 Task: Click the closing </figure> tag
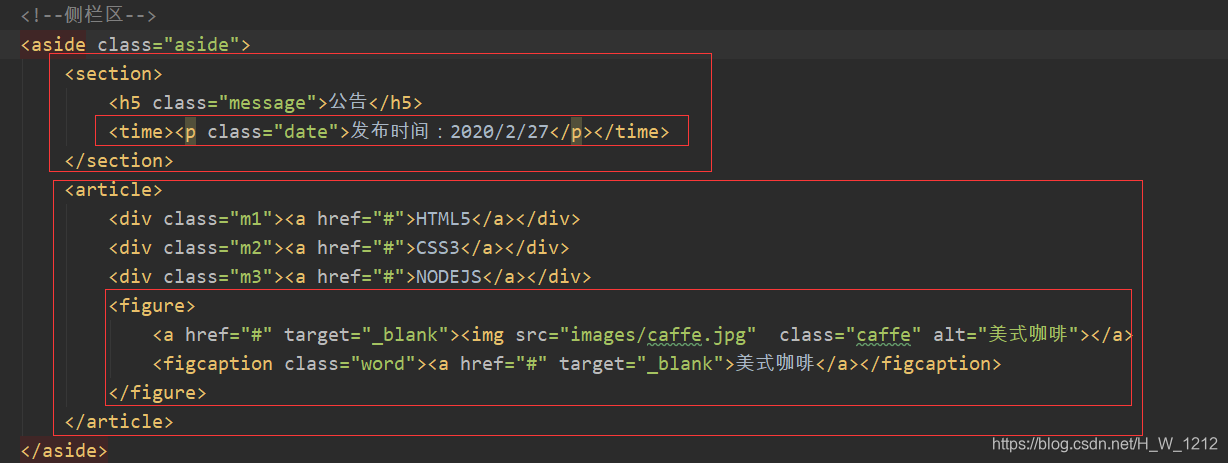[157, 393]
